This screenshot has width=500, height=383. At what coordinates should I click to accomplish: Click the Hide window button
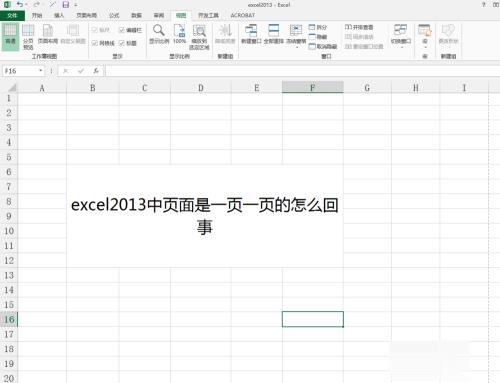[318, 37]
